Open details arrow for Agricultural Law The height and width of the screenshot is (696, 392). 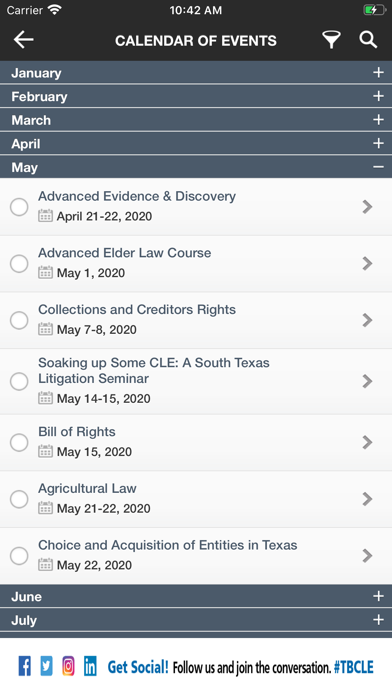(367, 499)
